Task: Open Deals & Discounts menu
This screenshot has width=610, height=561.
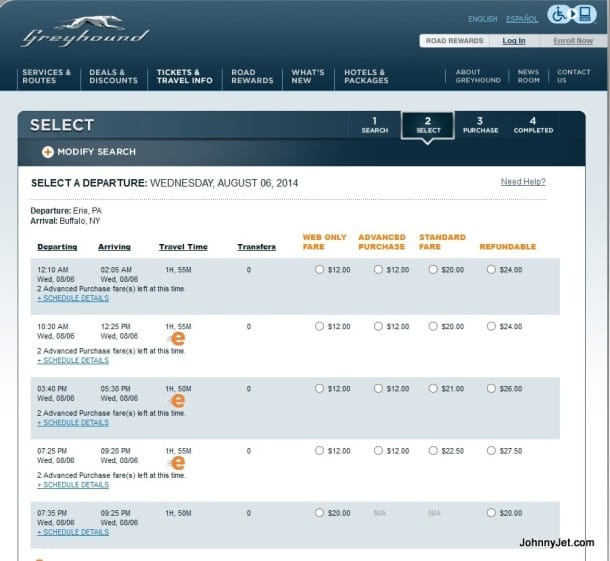Action: click(x=113, y=76)
